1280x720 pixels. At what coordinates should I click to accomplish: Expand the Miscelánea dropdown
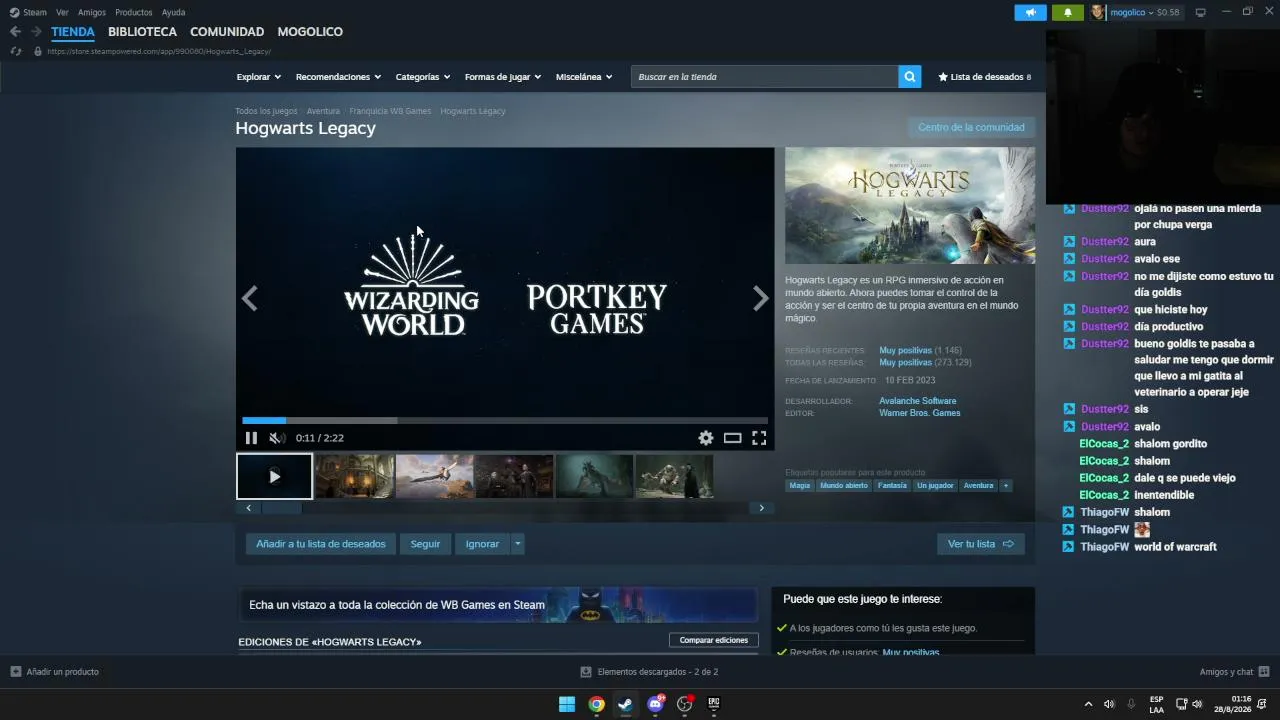pos(584,77)
